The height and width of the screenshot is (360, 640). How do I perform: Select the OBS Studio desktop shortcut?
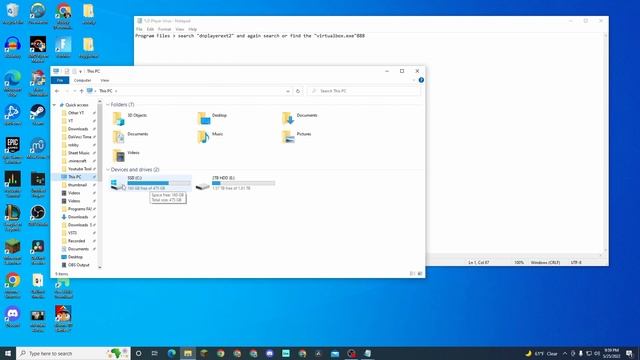coord(38,216)
